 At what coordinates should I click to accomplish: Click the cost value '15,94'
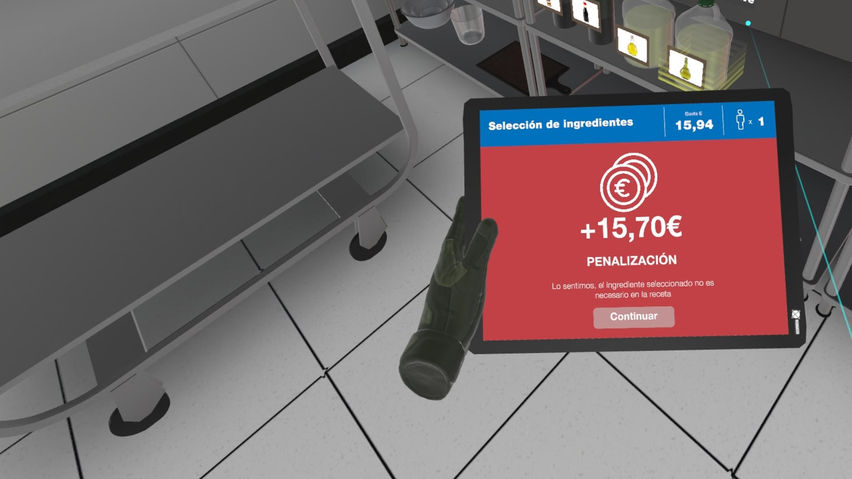click(x=694, y=125)
